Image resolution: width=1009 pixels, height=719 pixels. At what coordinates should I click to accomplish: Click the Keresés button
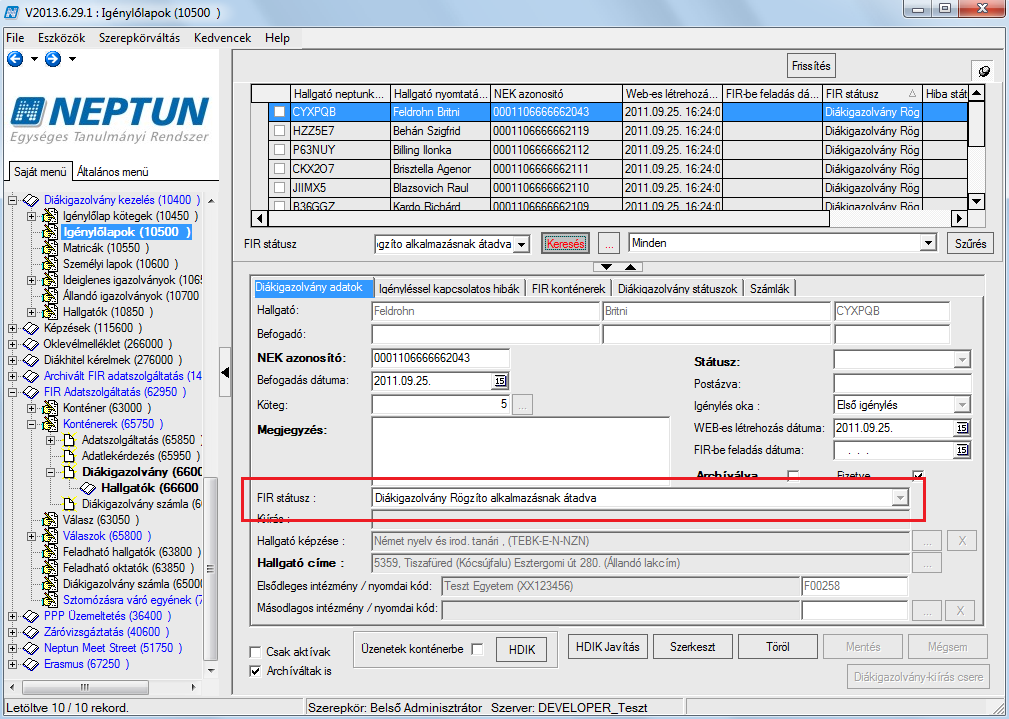566,244
